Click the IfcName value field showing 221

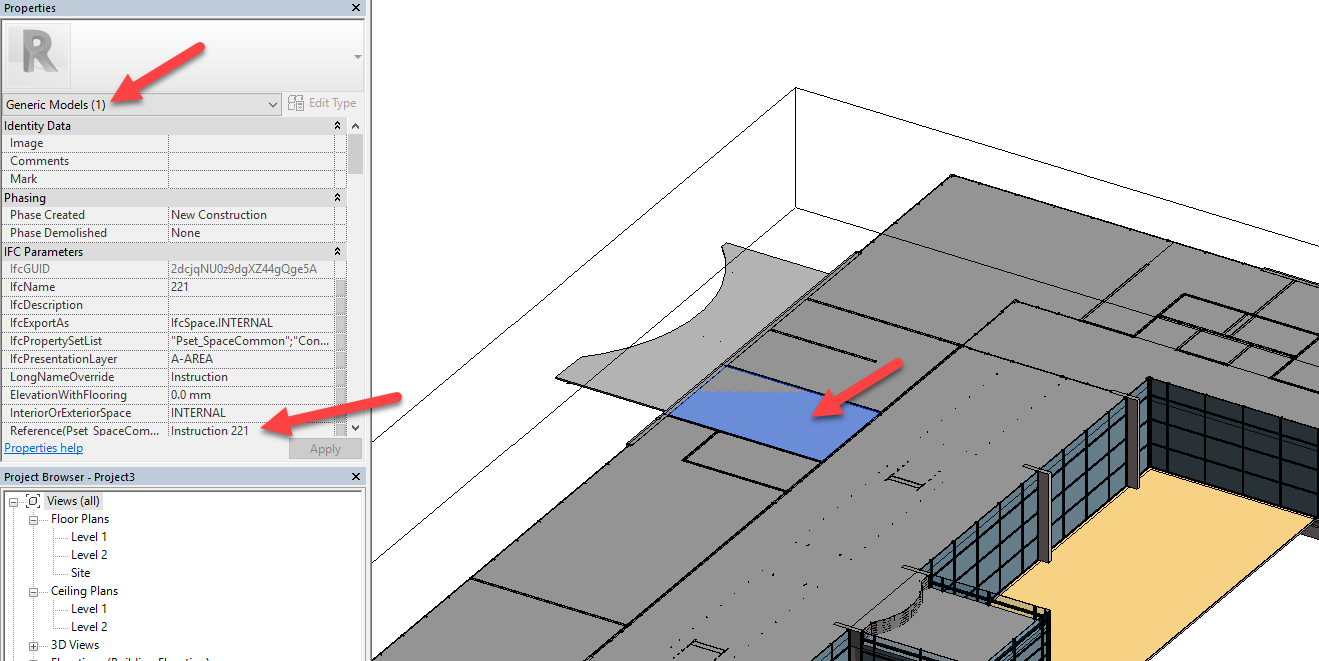tap(250, 286)
